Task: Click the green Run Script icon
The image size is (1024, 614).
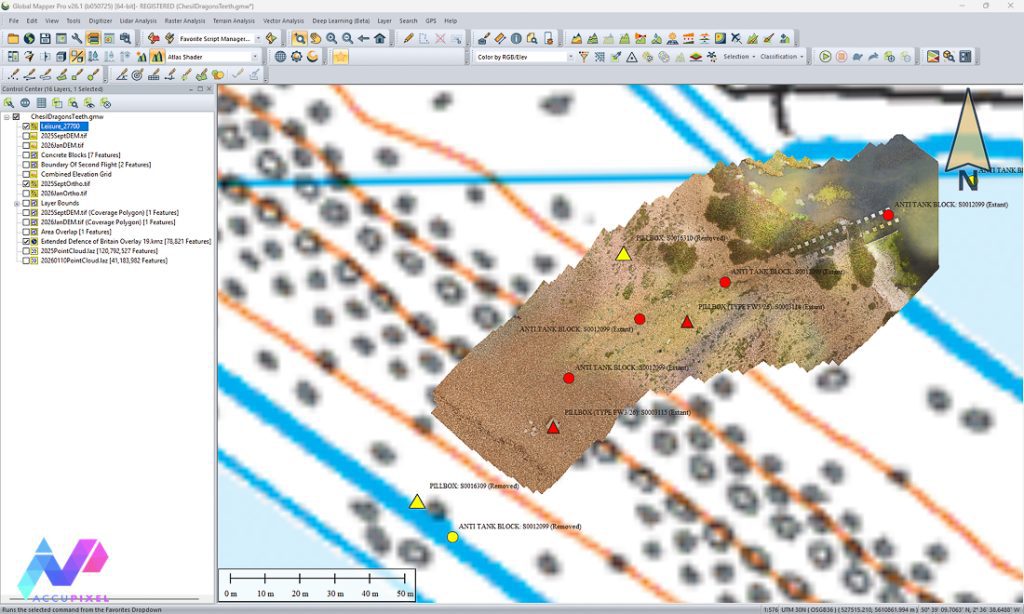Action: 825,57
